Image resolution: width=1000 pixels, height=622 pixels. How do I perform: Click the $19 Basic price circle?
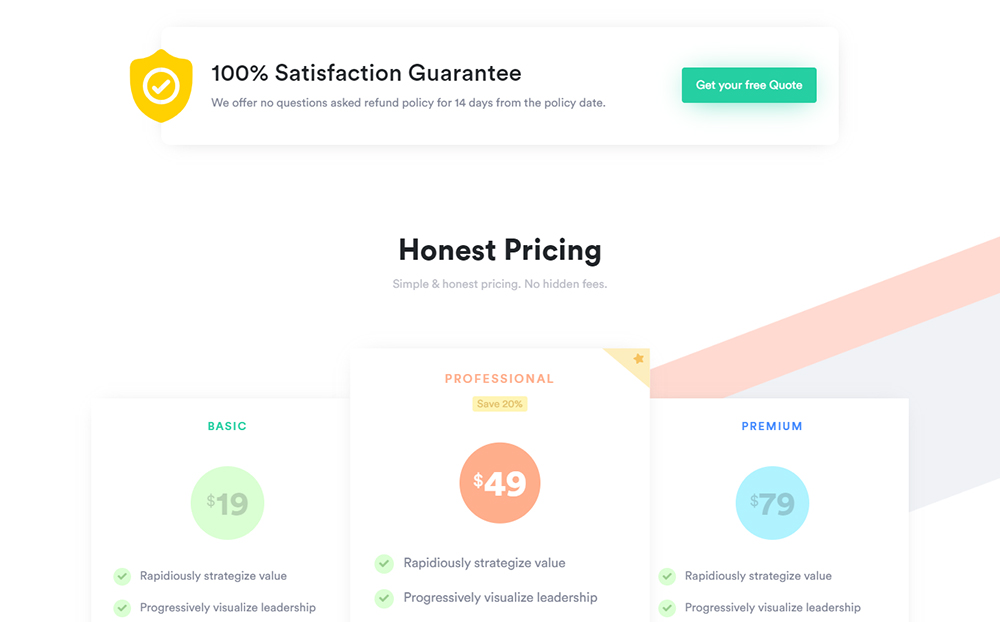click(x=227, y=503)
